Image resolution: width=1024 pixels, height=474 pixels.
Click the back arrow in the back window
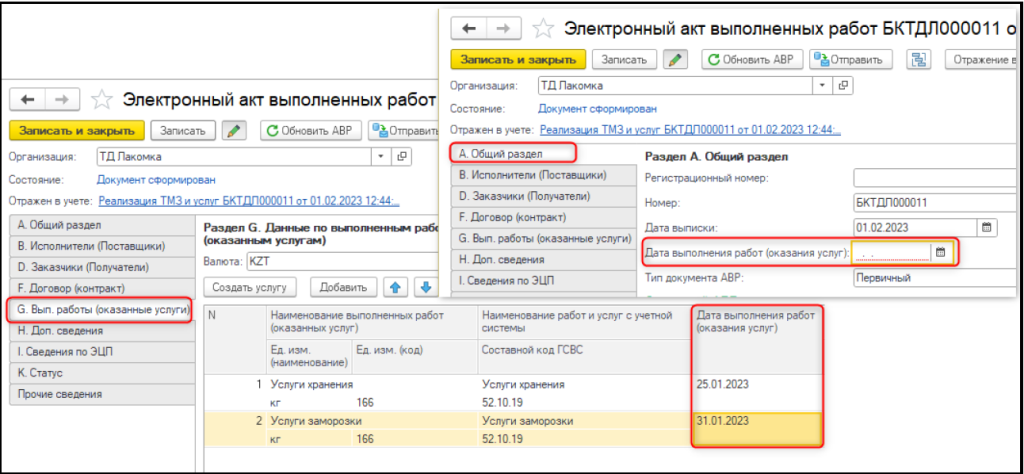[27, 99]
